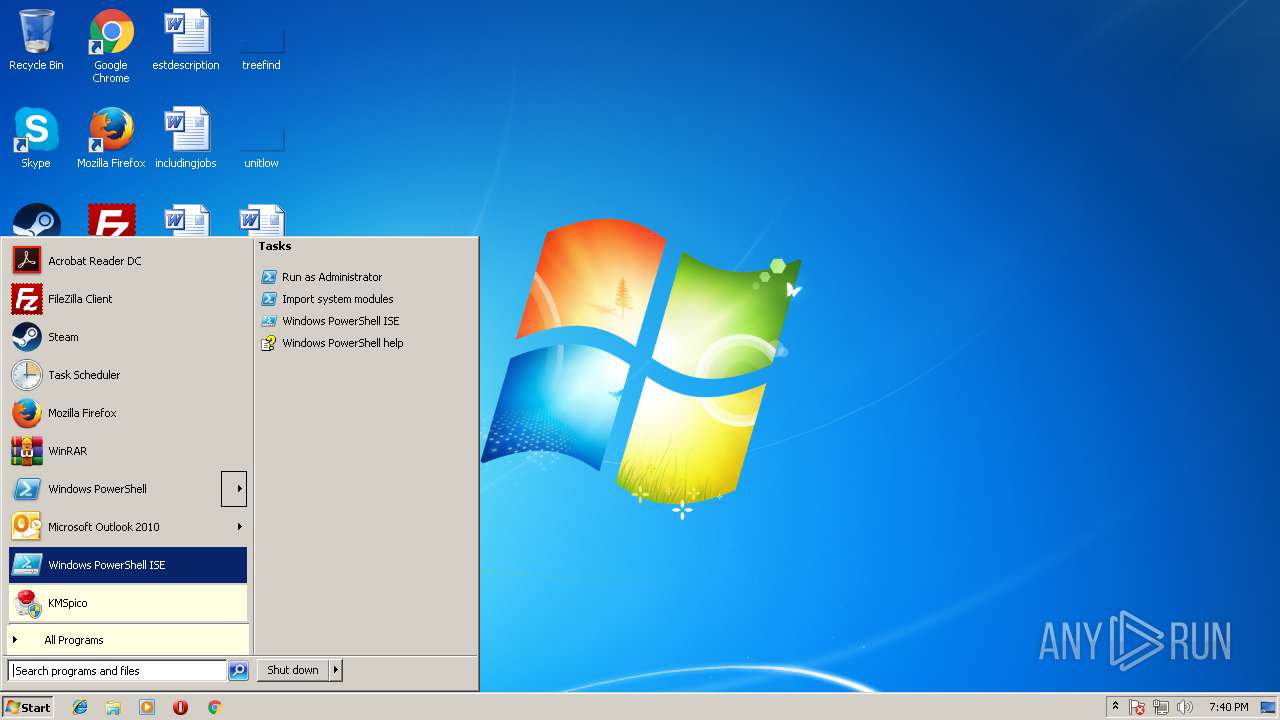Launch the highlighted Windows PowerShell ISE entry
The width and height of the screenshot is (1280, 720).
[127, 565]
